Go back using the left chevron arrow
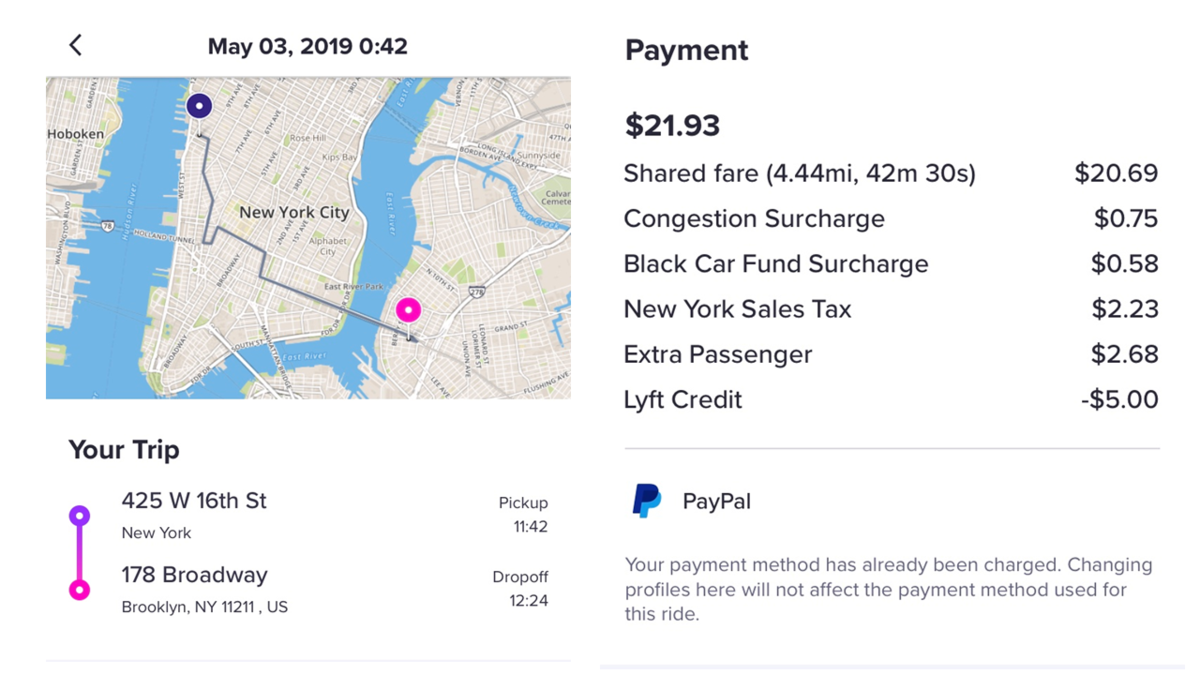Image resolution: width=1200 pixels, height=675 pixels. 75,45
